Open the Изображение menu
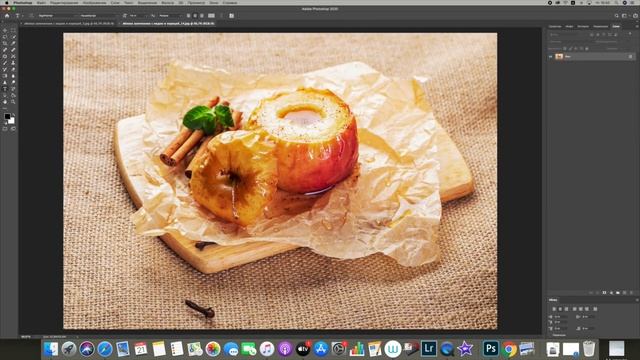Image resolution: width=640 pixels, height=360 pixels. (x=94, y=2)
